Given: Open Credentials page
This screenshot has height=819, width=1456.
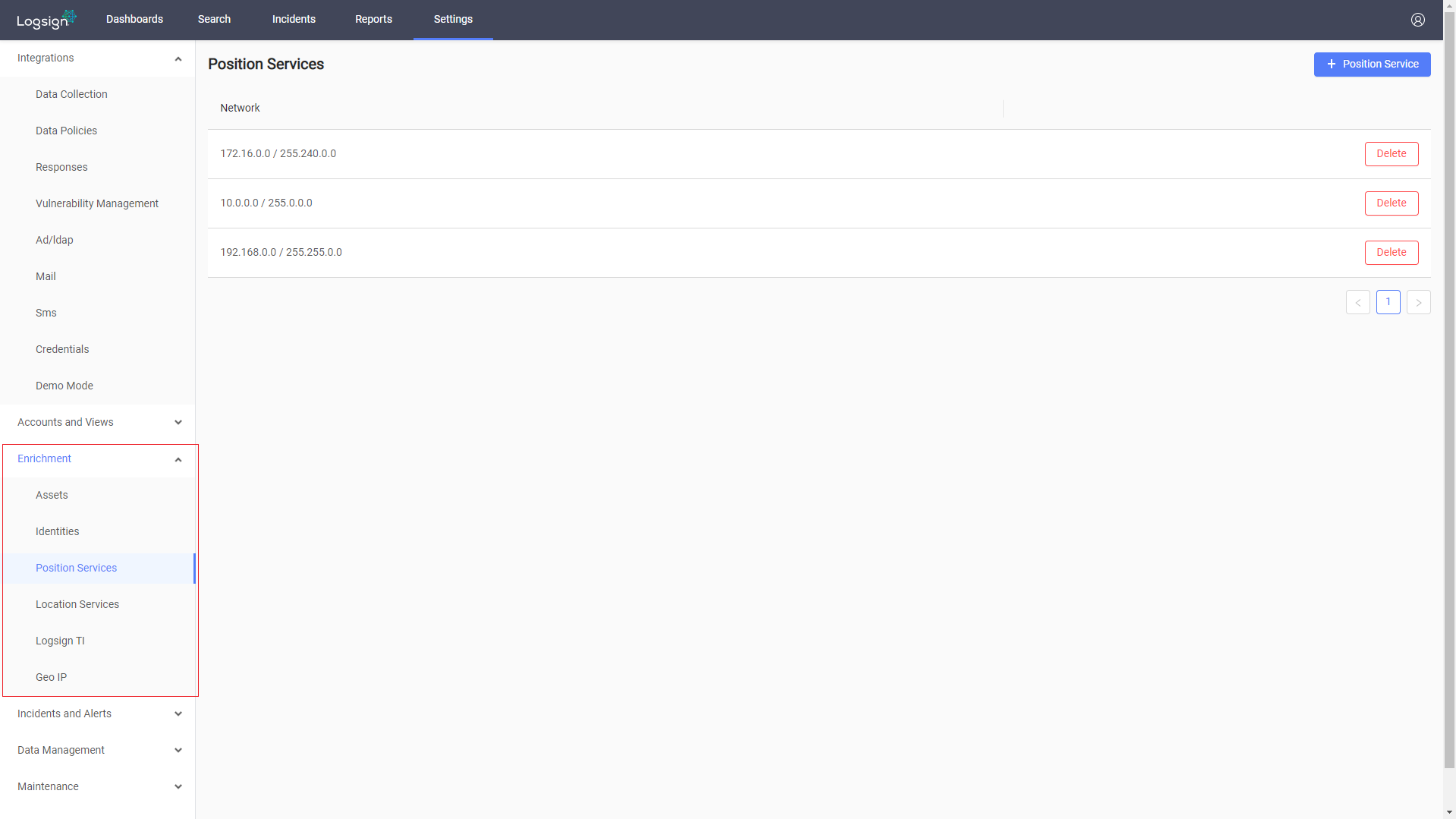Looking at the screenshot, I should [x=98, y=350].
